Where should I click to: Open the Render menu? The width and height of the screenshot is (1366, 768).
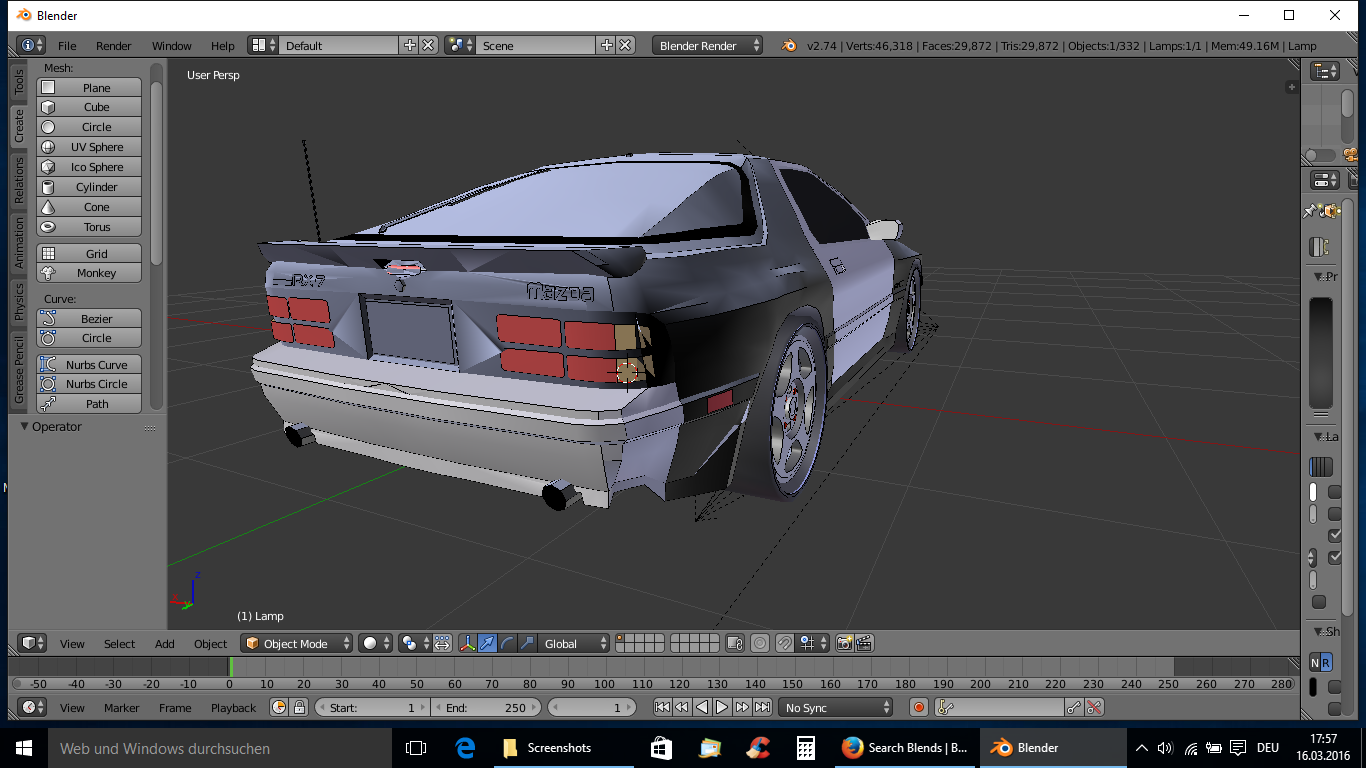click(114, 46)
